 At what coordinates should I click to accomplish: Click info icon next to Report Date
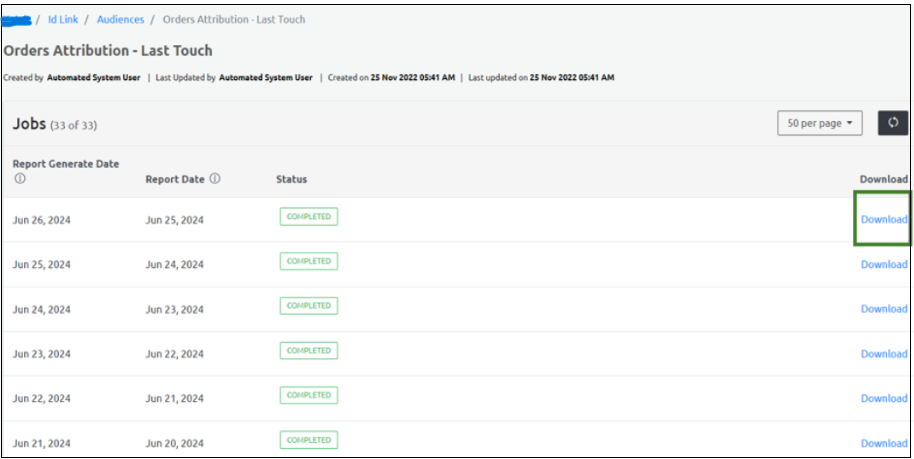pyautogui.click(x=215, y=179)
